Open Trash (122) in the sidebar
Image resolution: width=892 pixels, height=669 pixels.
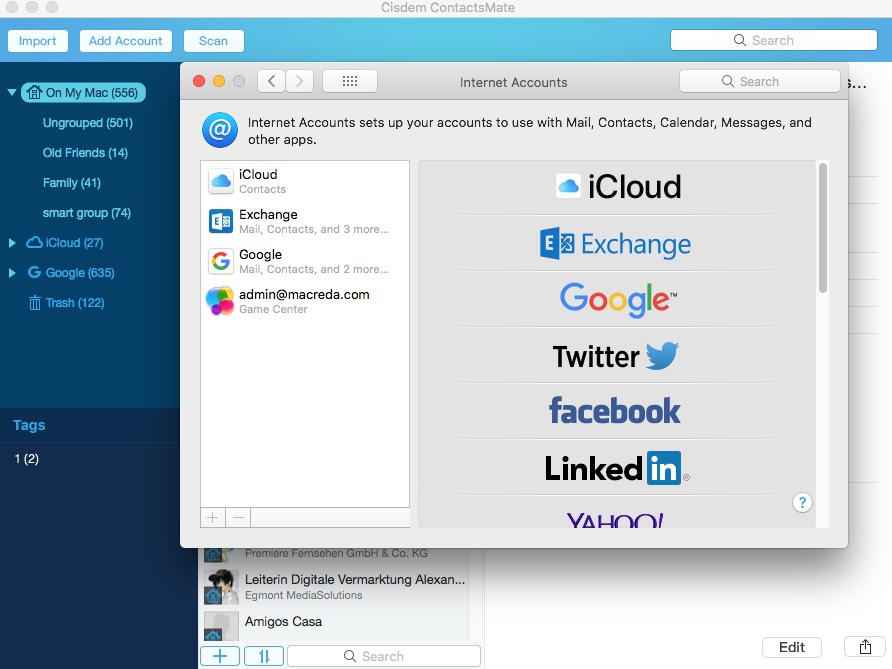coord(75,303)
